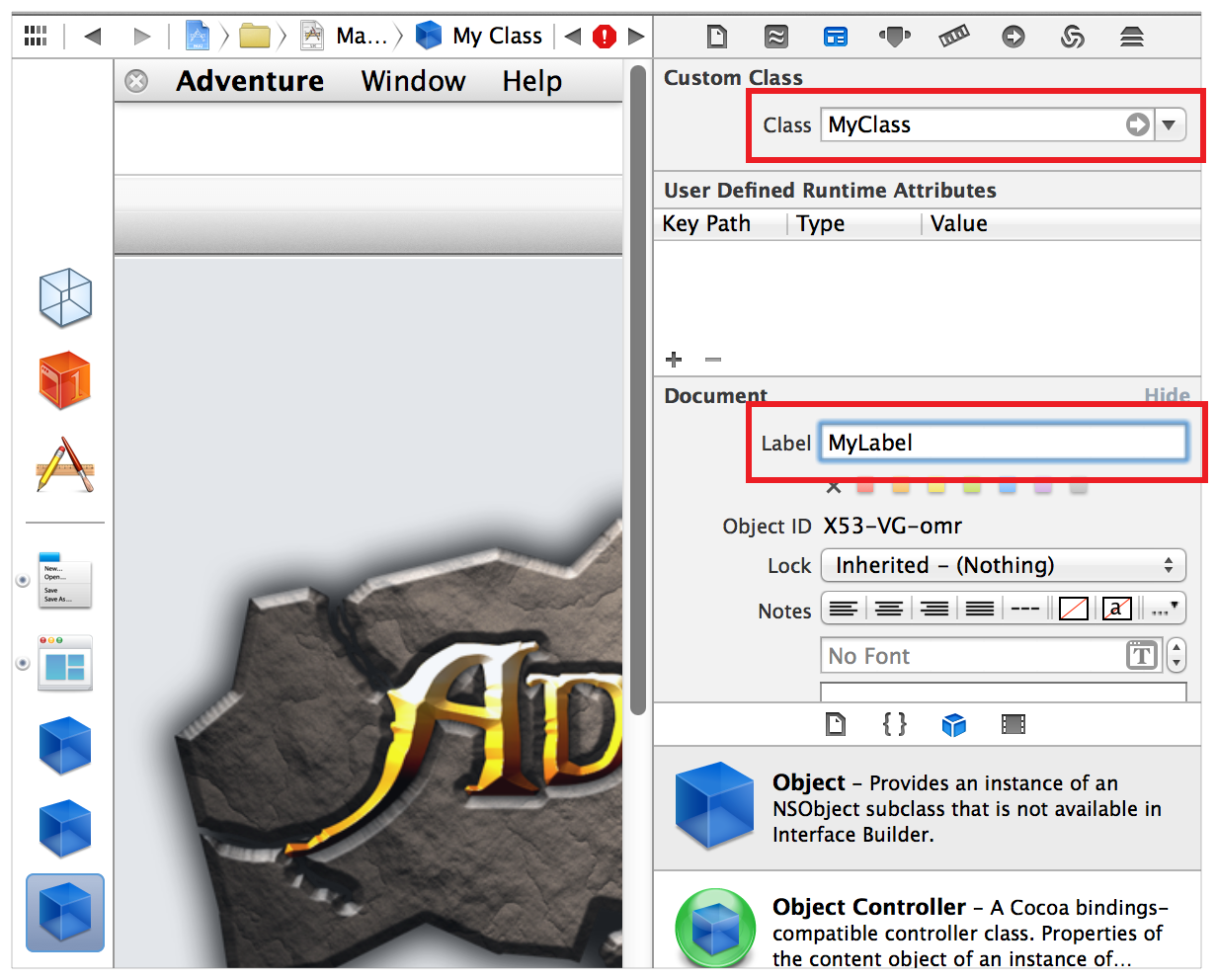The width and height of the screenshot is (1217, 980).
Task: Set left text alignment in Notes
Action: pyautogui.click(x=843, y=609)
